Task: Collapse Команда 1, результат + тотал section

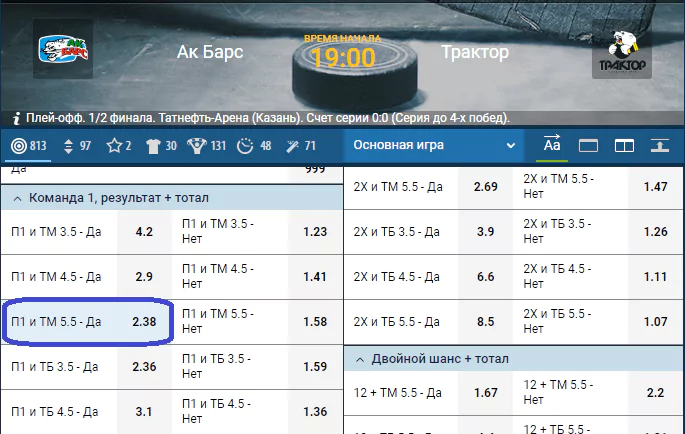Action: pyautogui.click(x=172, y=198)
